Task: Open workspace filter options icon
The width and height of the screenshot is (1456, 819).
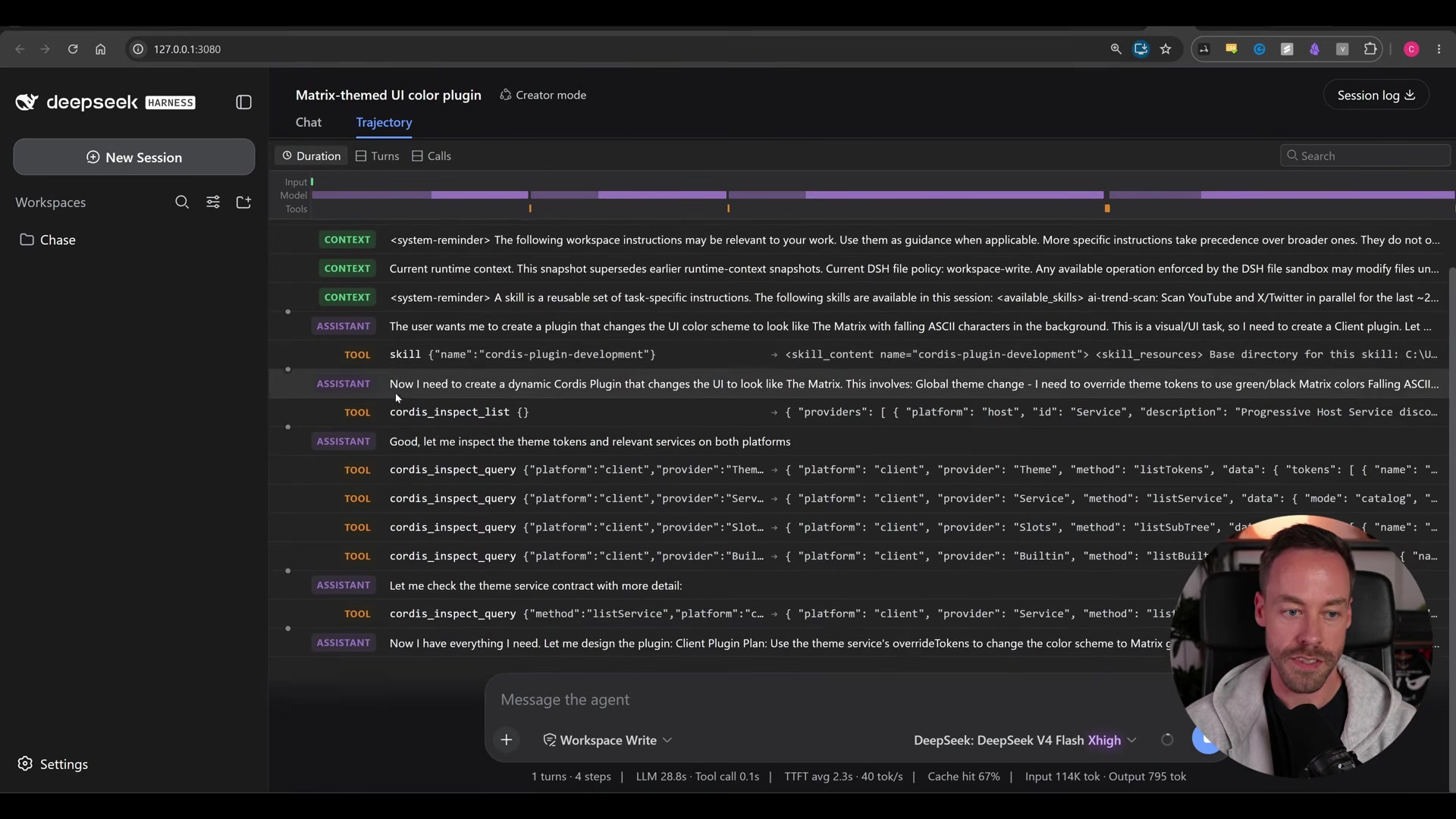Action: tap(213, 202)
